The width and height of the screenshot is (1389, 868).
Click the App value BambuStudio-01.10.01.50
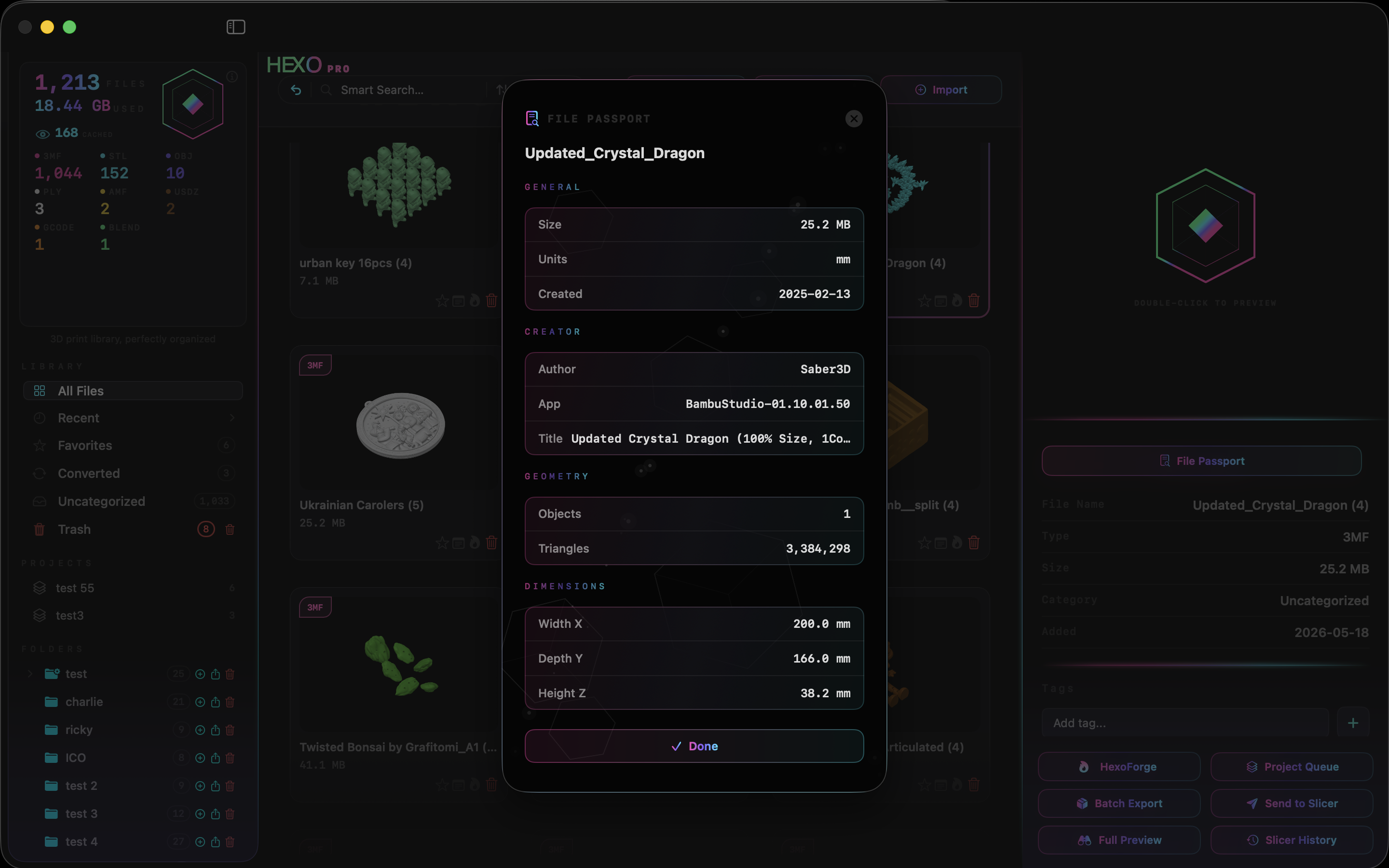767,404
